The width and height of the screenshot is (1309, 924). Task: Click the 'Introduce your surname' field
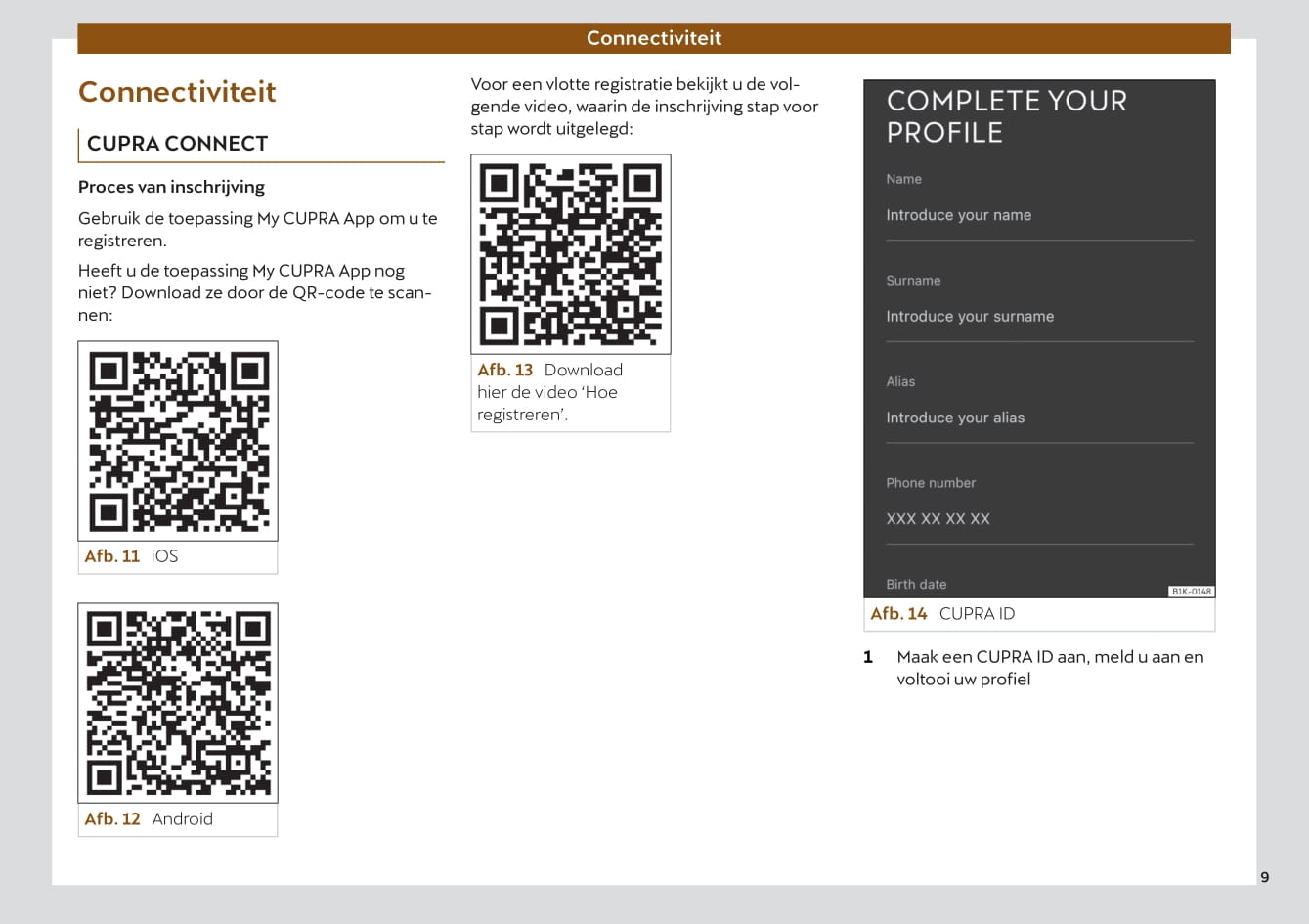970,317
